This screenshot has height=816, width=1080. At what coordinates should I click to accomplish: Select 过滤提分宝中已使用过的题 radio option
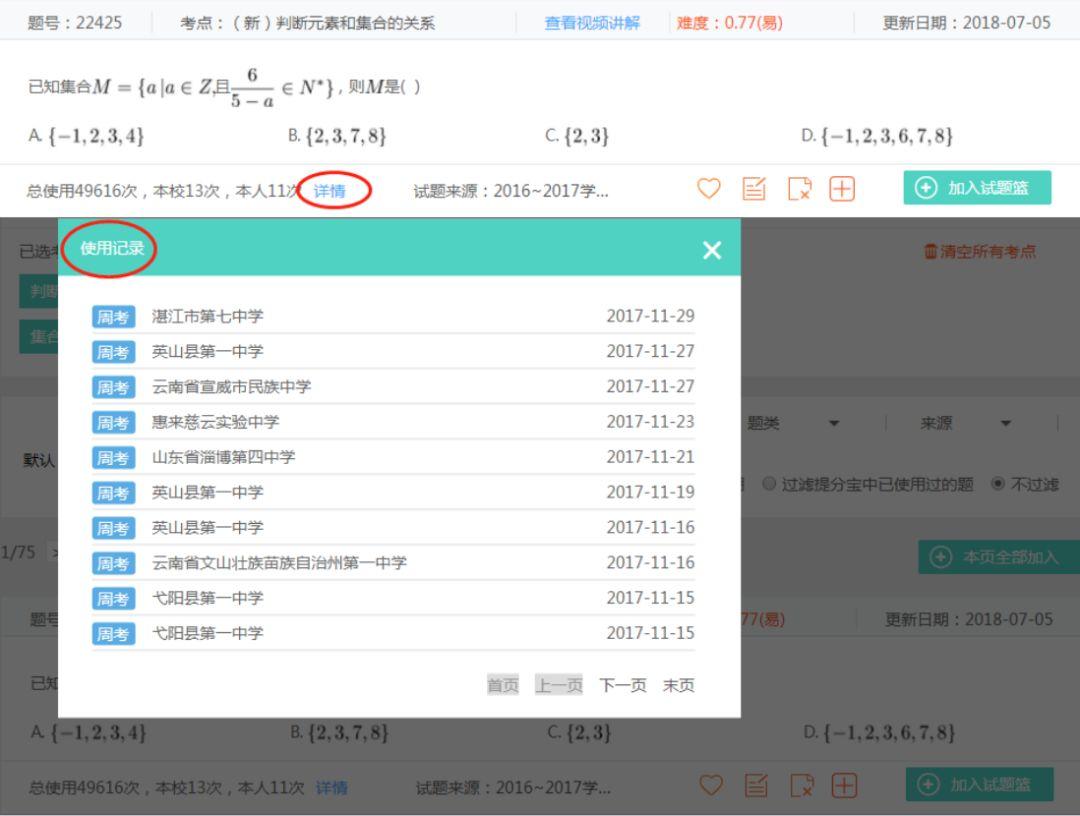click(x=769, y=484)
